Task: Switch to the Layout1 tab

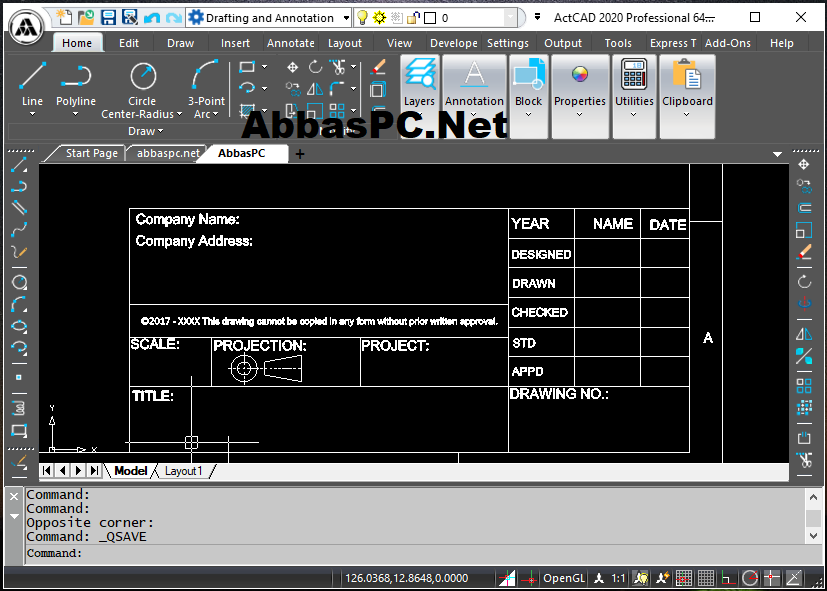Action: point(184,471)
